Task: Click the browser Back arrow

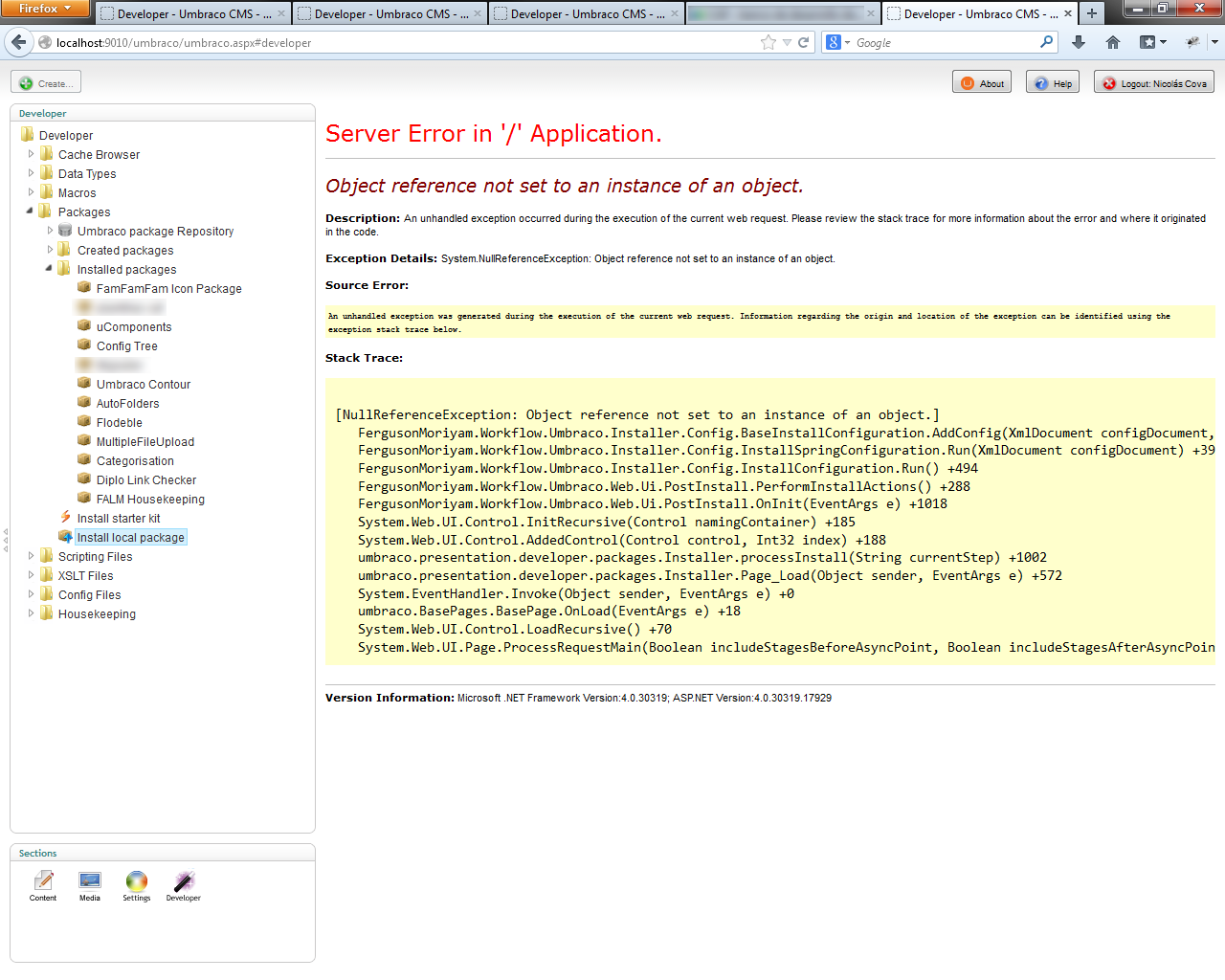Action: click(19, 42)
